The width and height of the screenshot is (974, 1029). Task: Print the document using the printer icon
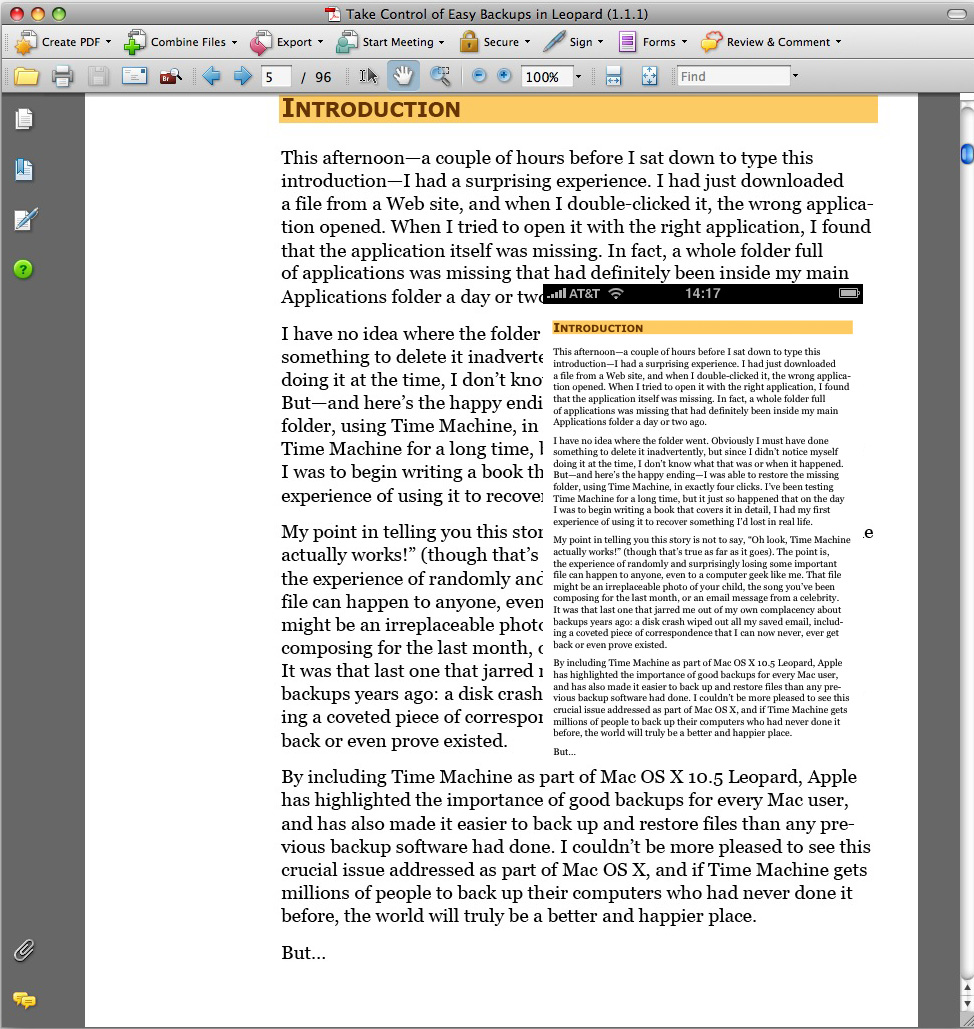pos(62,77)
